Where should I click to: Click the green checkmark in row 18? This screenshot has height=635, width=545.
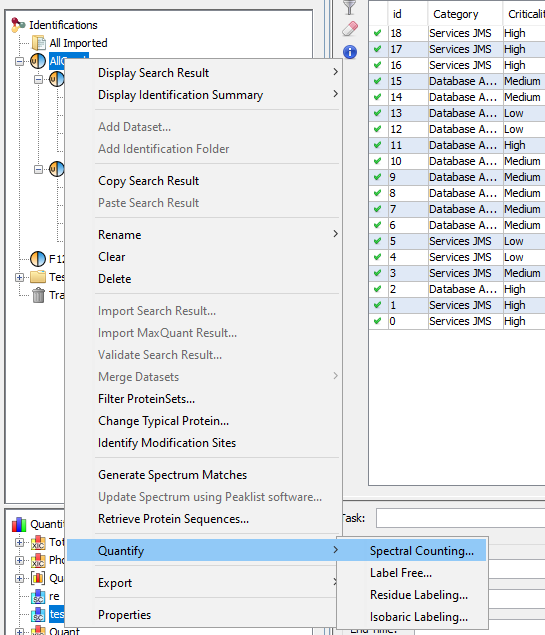(x=377, y=33)
